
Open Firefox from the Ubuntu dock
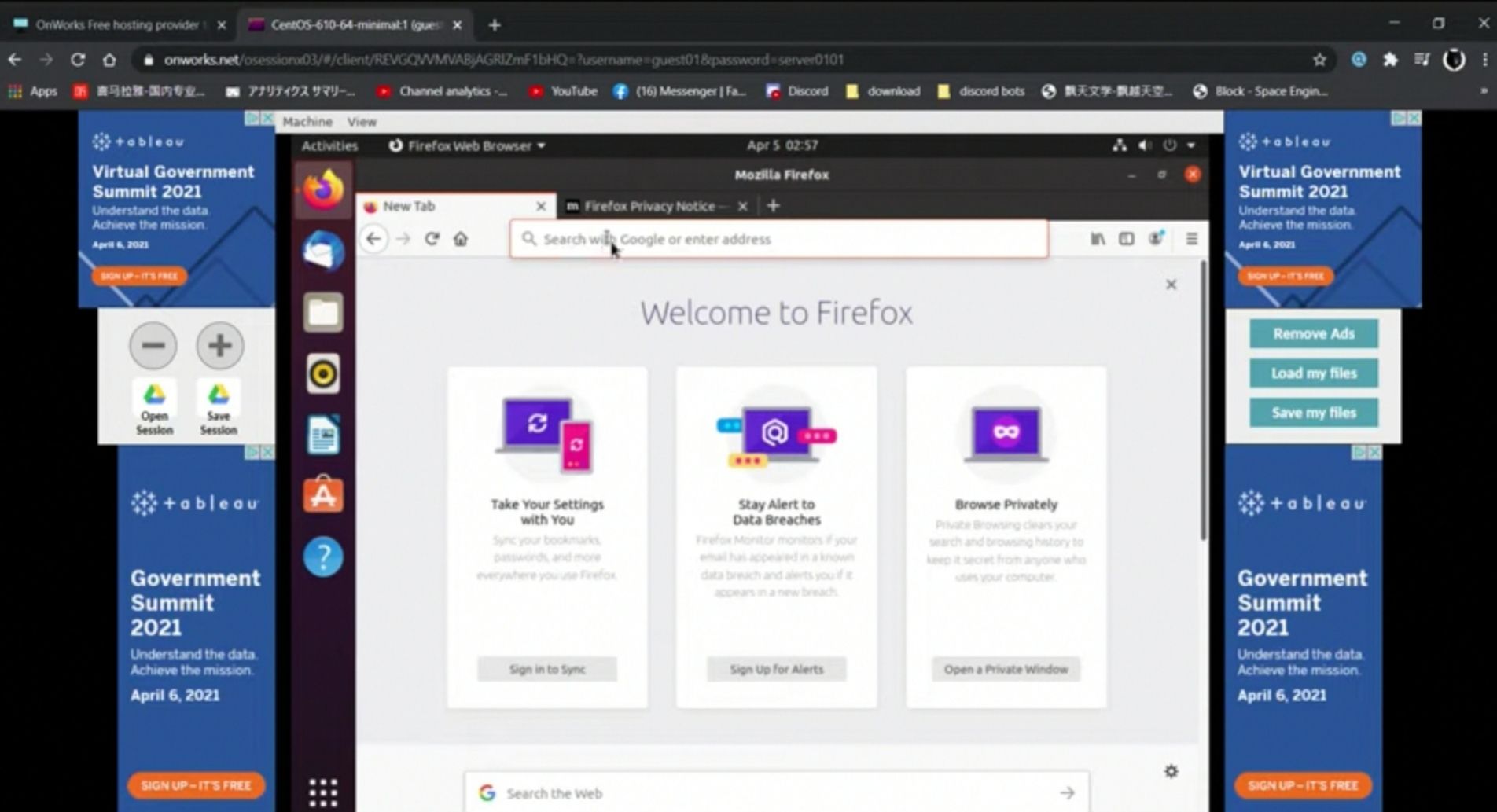(x=323, y=190)
